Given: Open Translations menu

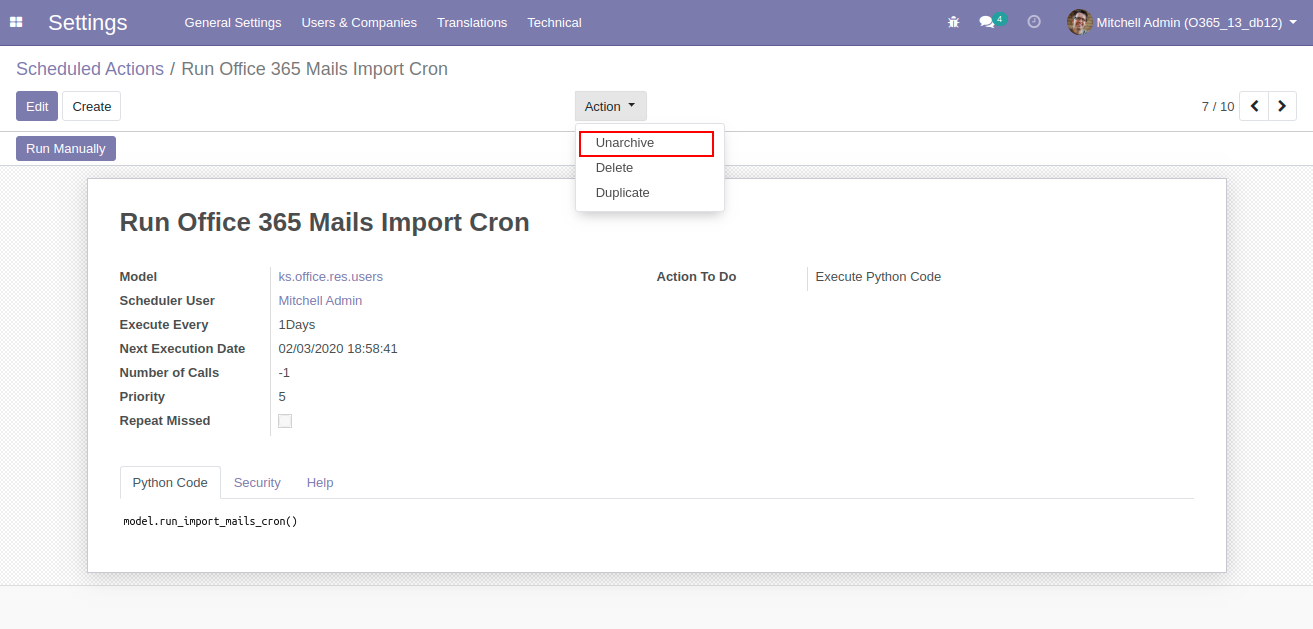Looking at the screenshot, I should [x=472, y=22].
